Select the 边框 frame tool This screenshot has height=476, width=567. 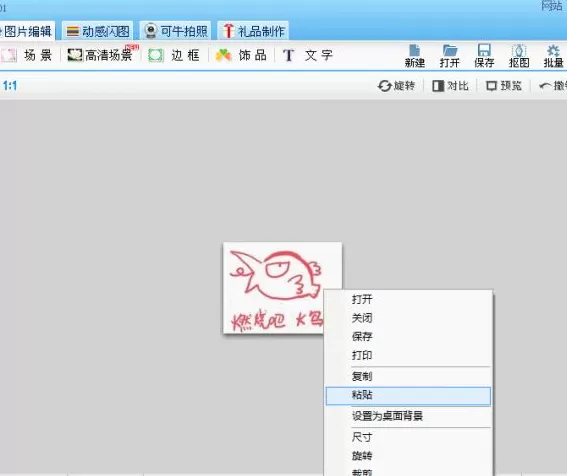(175, 55)
